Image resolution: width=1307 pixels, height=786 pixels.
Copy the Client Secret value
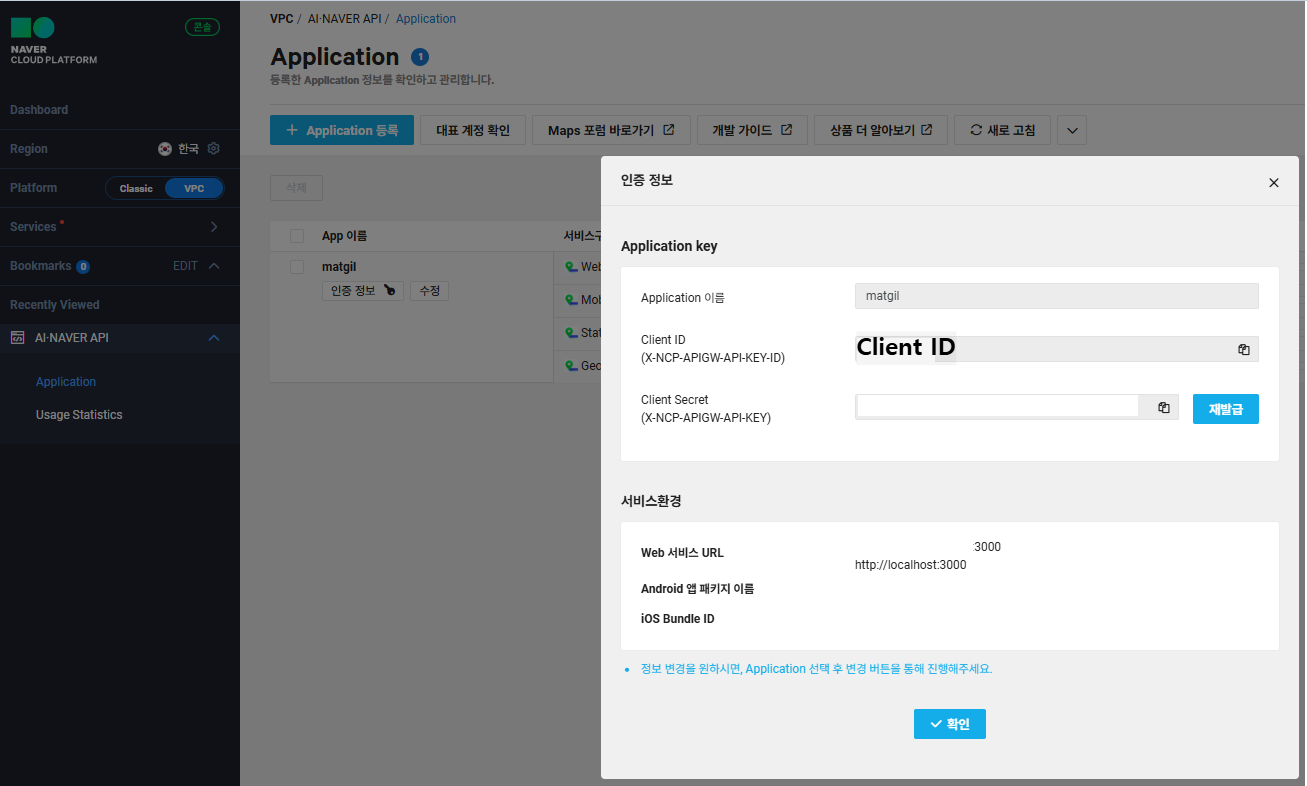tap(1164, 407)
